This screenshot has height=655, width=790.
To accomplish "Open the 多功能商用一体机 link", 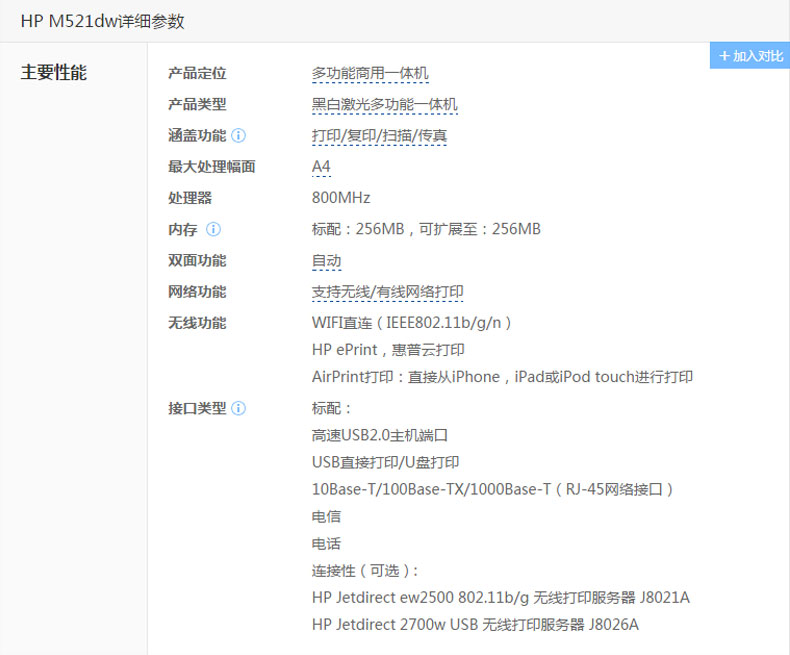I will tap(370, 73).
